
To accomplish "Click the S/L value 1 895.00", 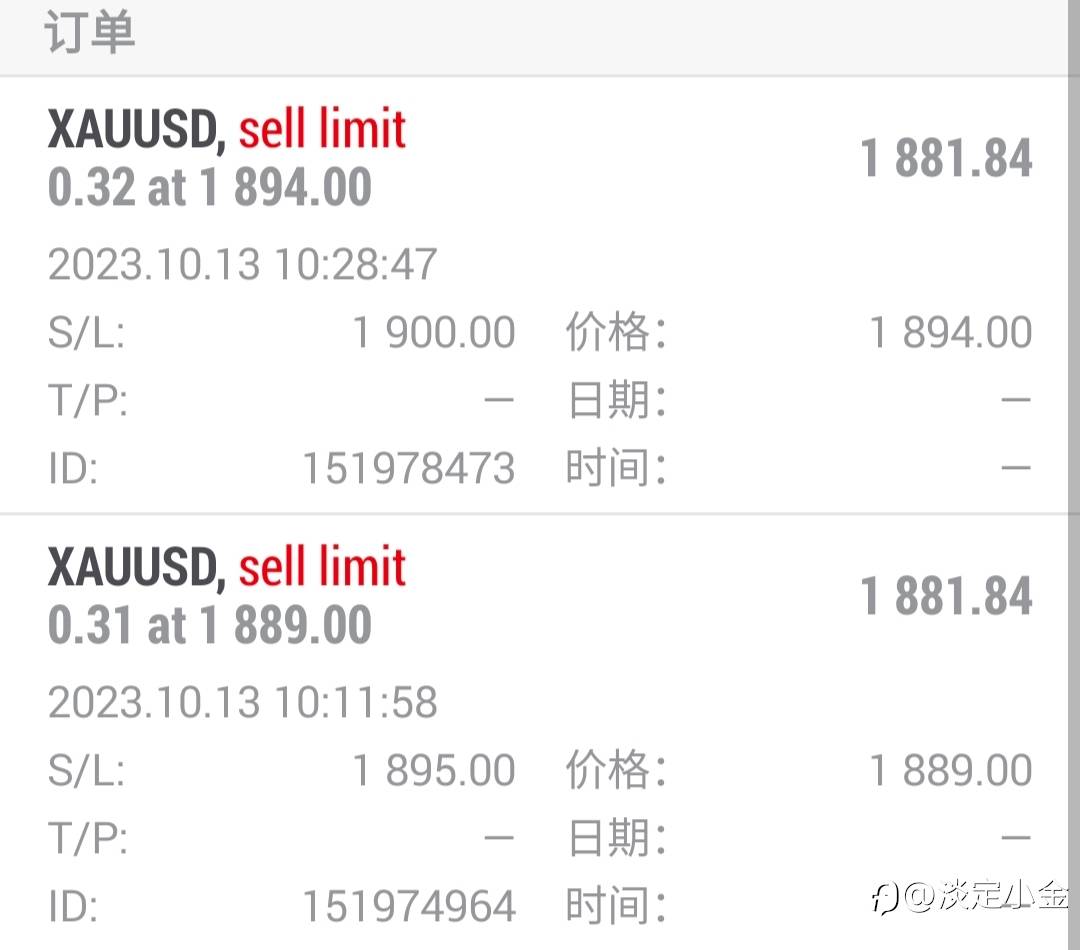I will coord(434,771).
